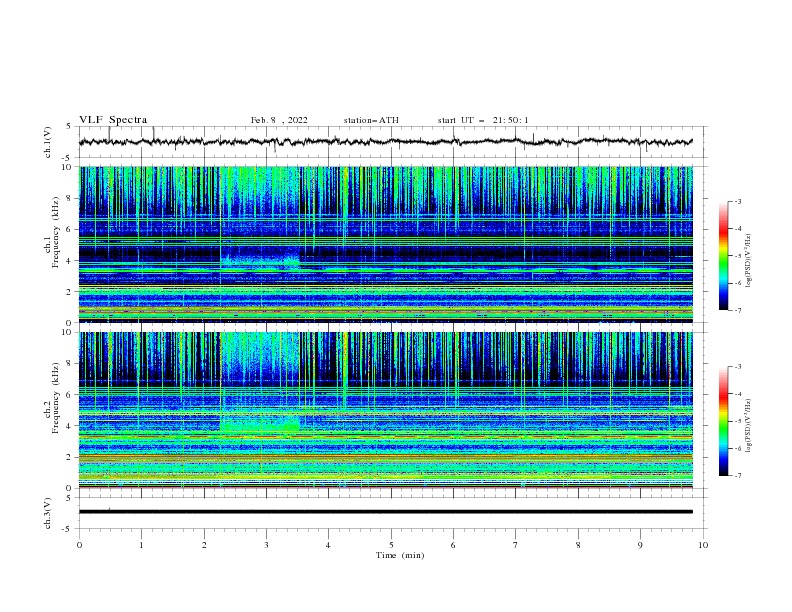Click the '-7' tick on ch.2 colorbar
Viewport: 792px width, 612px height.
pos(738,475)
